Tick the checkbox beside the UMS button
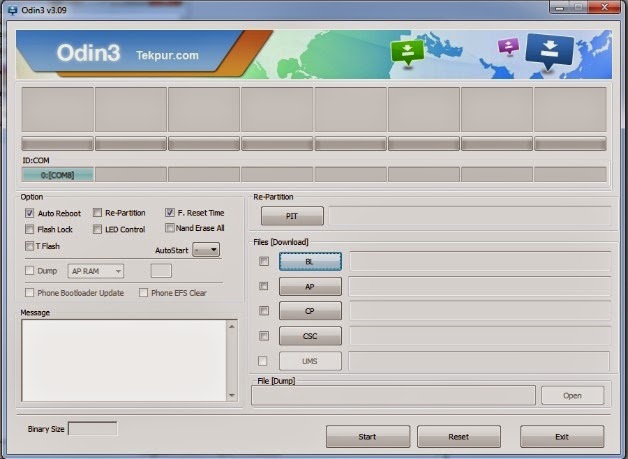 point(263,361)
